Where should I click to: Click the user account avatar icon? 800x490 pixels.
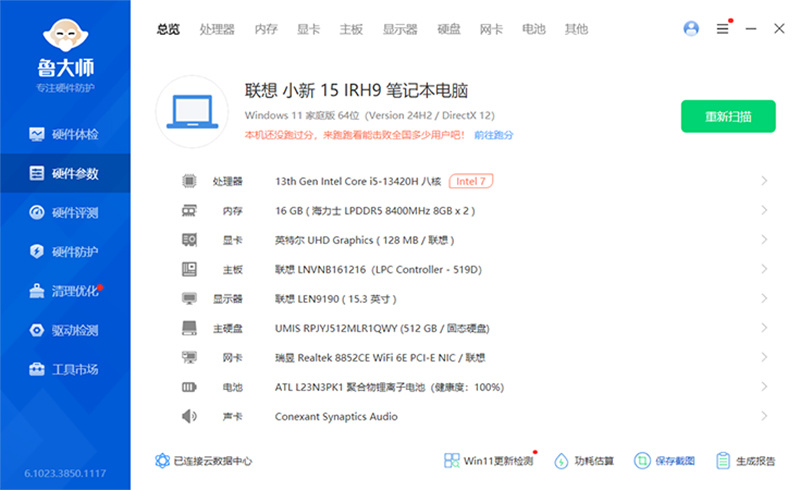coord(691,29)
